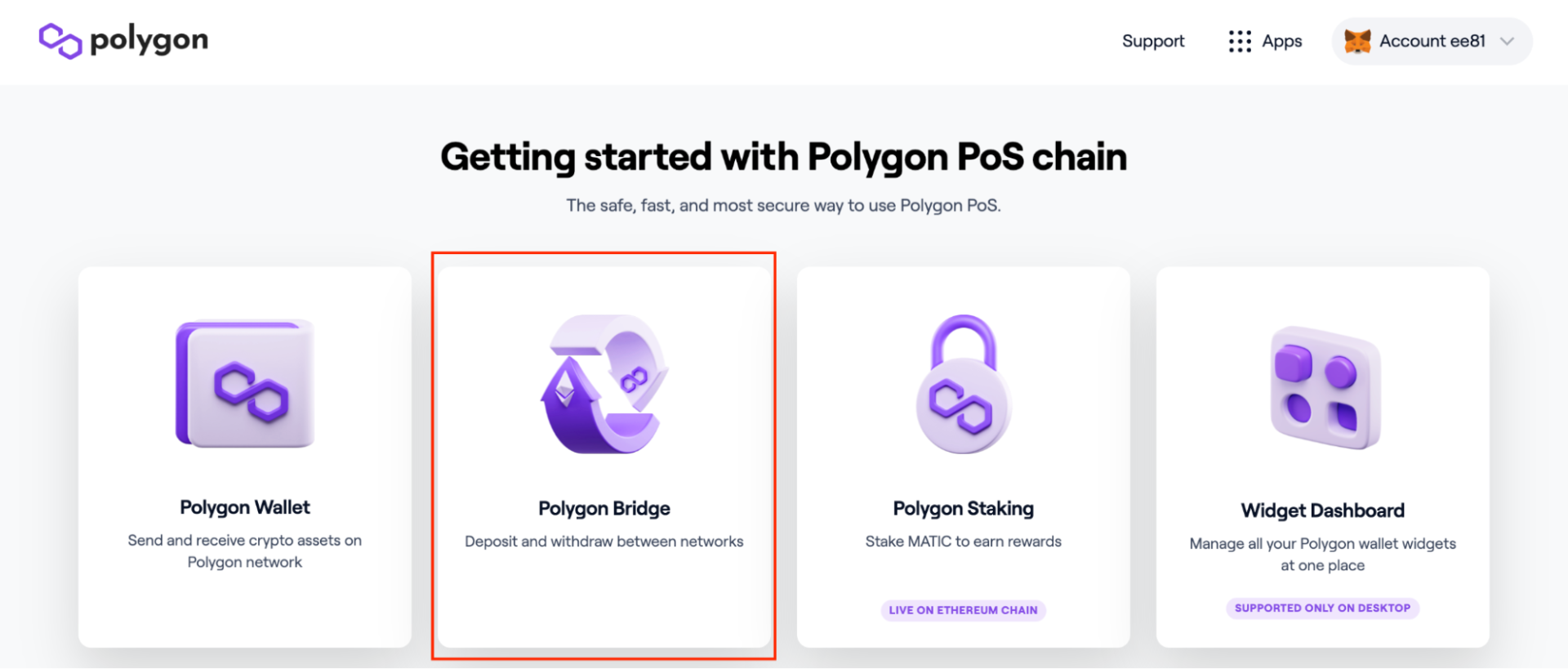This screenshot has height=669, width=1568.
Task: Open the Polygon Bridge title link
Action: pyautogui.click(x=604, y=508)
